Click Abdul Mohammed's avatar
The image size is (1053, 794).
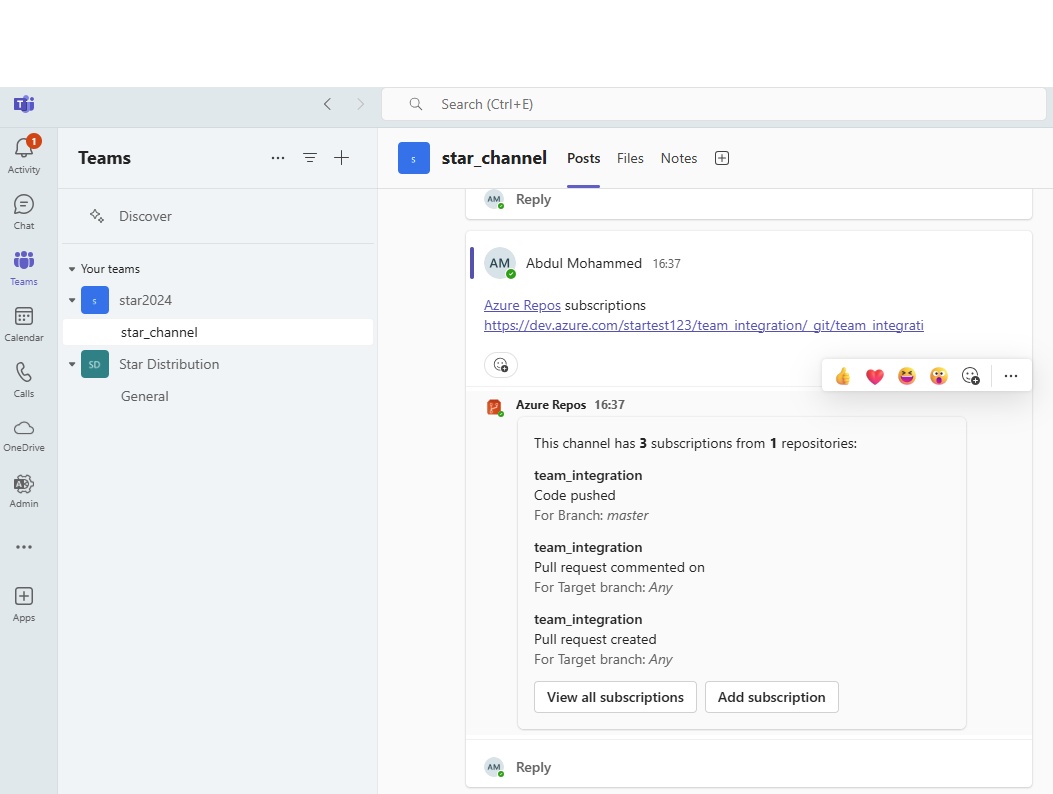point(500,263)
